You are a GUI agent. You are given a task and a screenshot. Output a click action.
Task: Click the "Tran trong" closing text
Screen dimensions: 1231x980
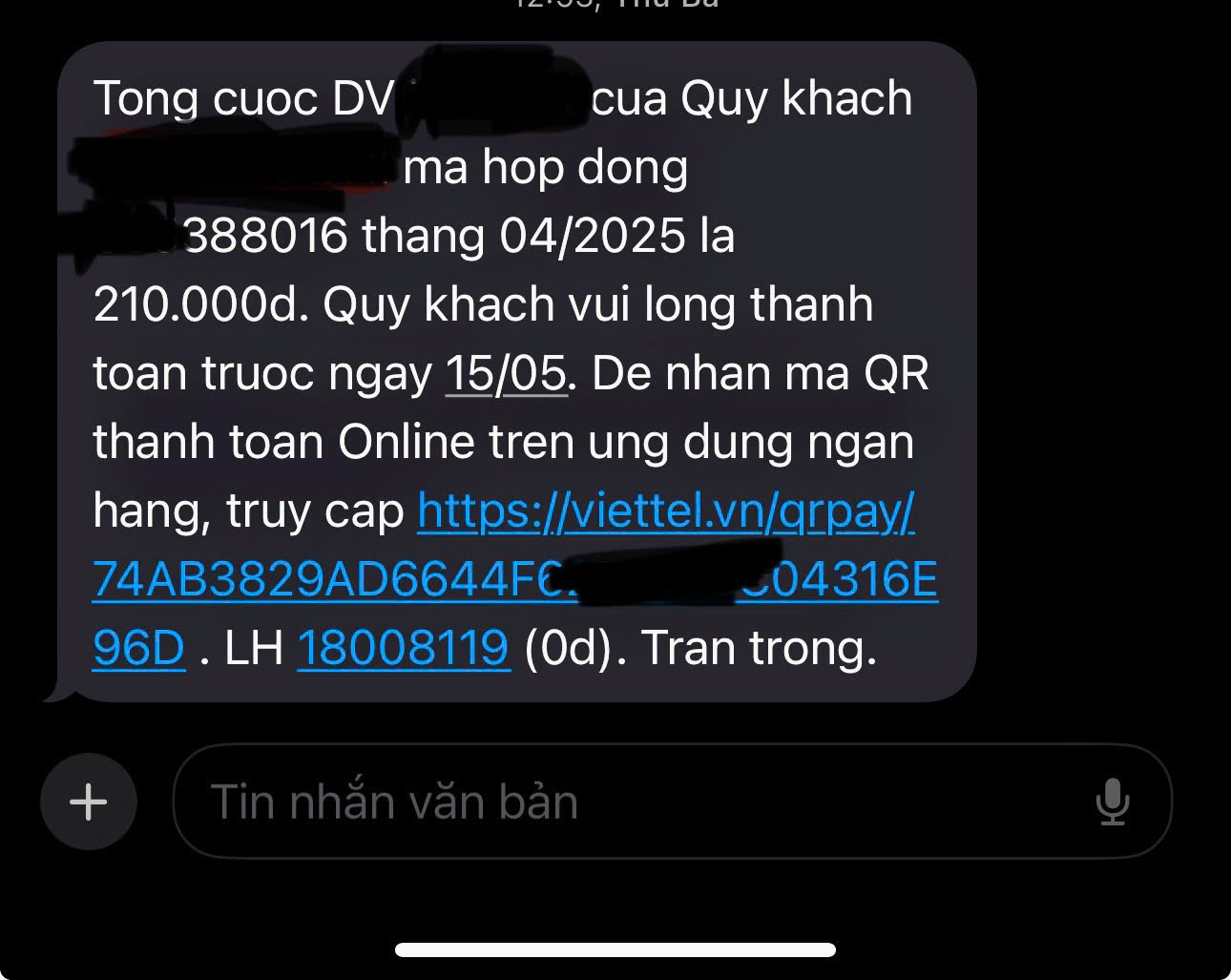click(759, 648)
